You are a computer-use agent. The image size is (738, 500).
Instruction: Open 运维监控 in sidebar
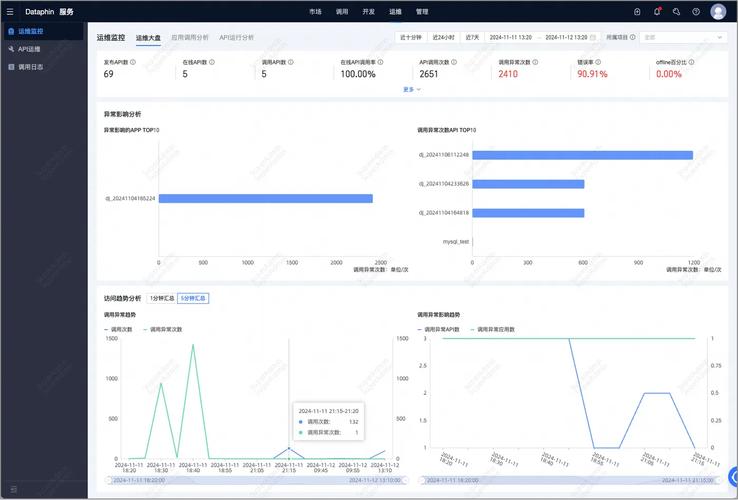[44, 31]
